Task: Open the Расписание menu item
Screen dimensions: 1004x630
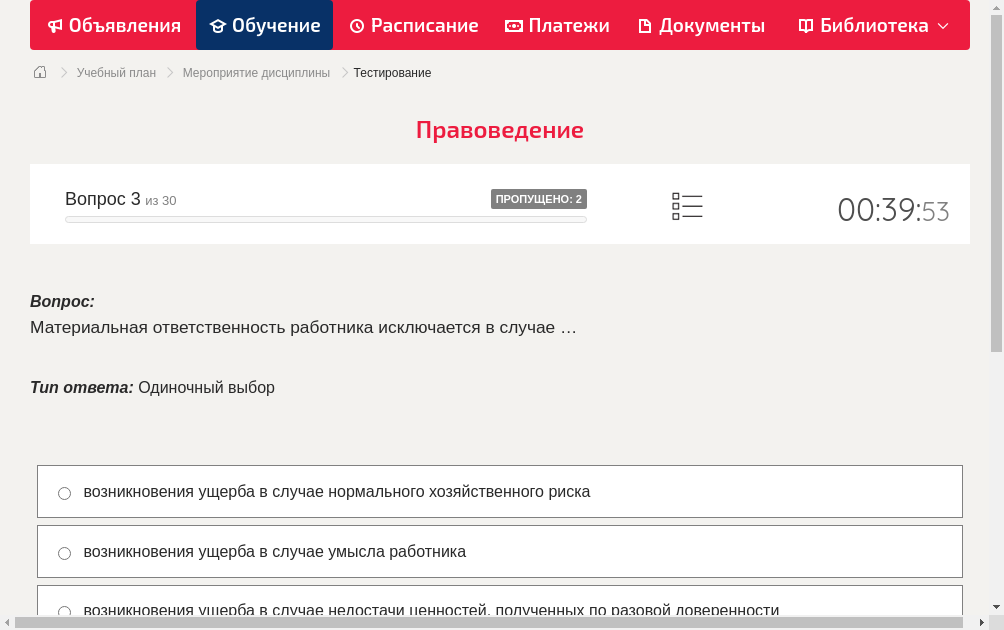Action: tap(413, 25)
